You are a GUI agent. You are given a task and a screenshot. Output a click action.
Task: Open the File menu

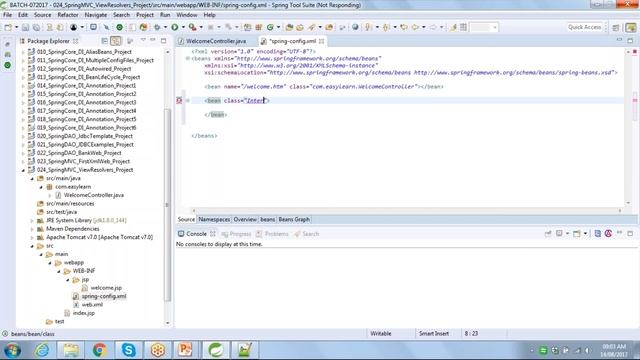7,15
